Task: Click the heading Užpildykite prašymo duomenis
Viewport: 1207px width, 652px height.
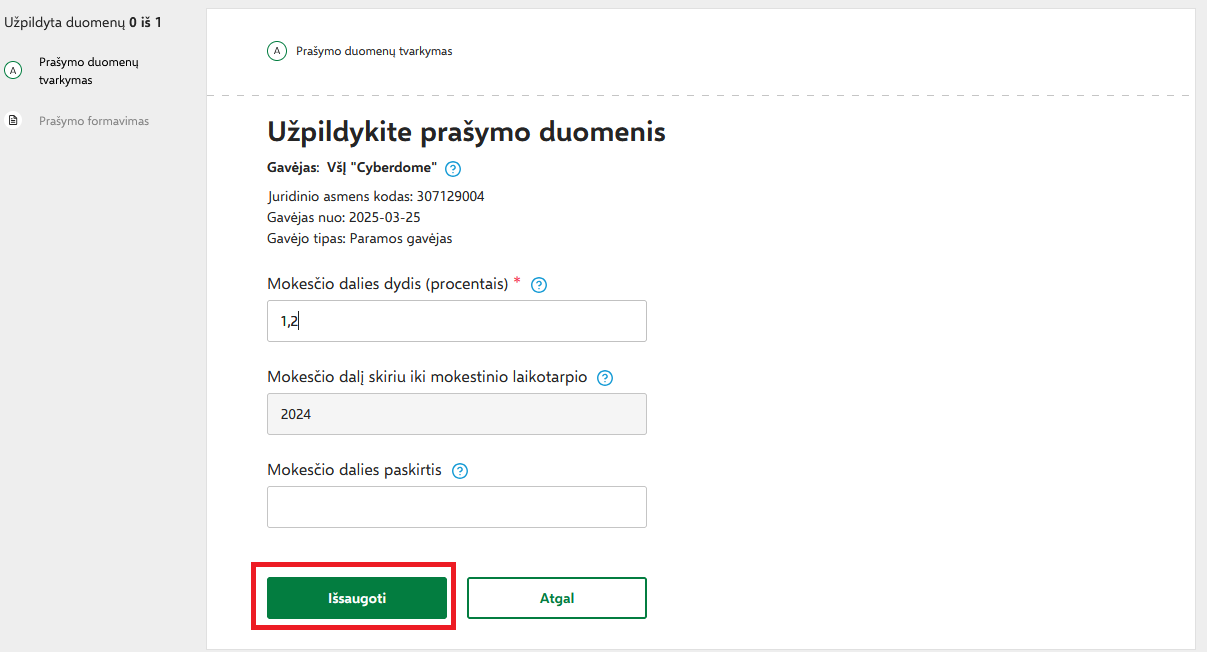Action: pos(466,132)
